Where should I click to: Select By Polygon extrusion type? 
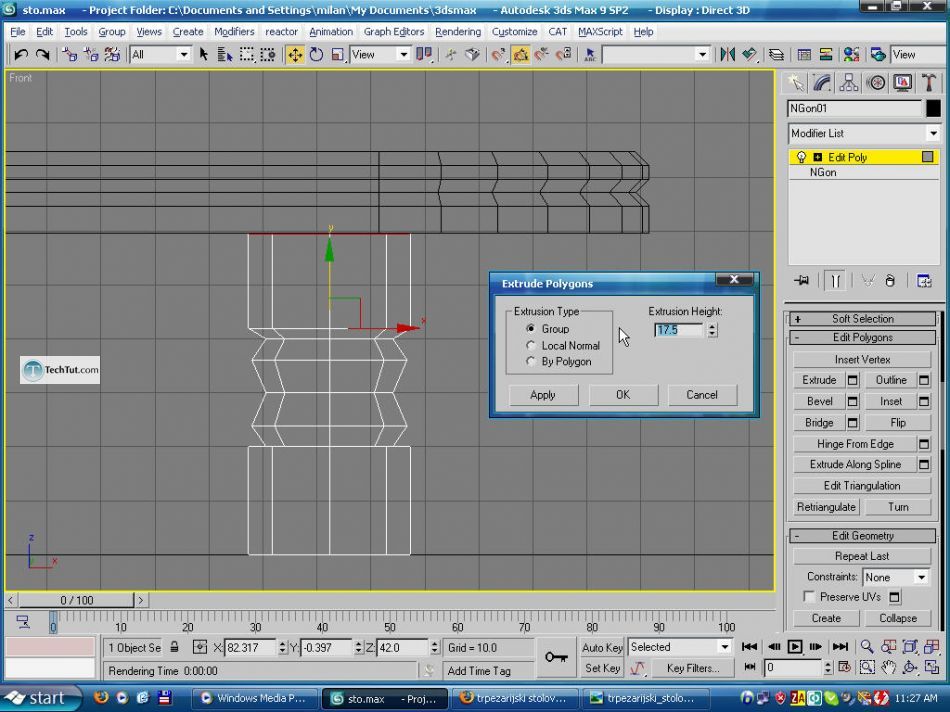531,362
